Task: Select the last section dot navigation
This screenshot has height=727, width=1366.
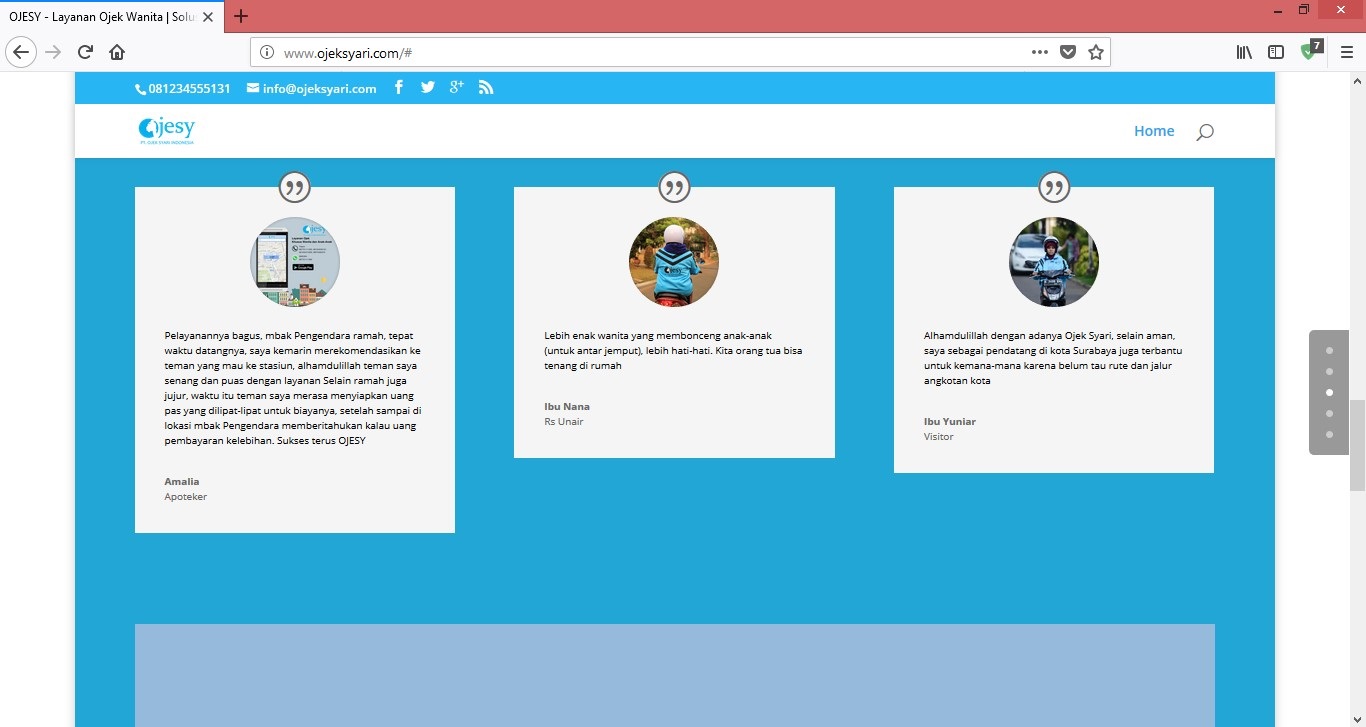Action: pos(1329,434)
